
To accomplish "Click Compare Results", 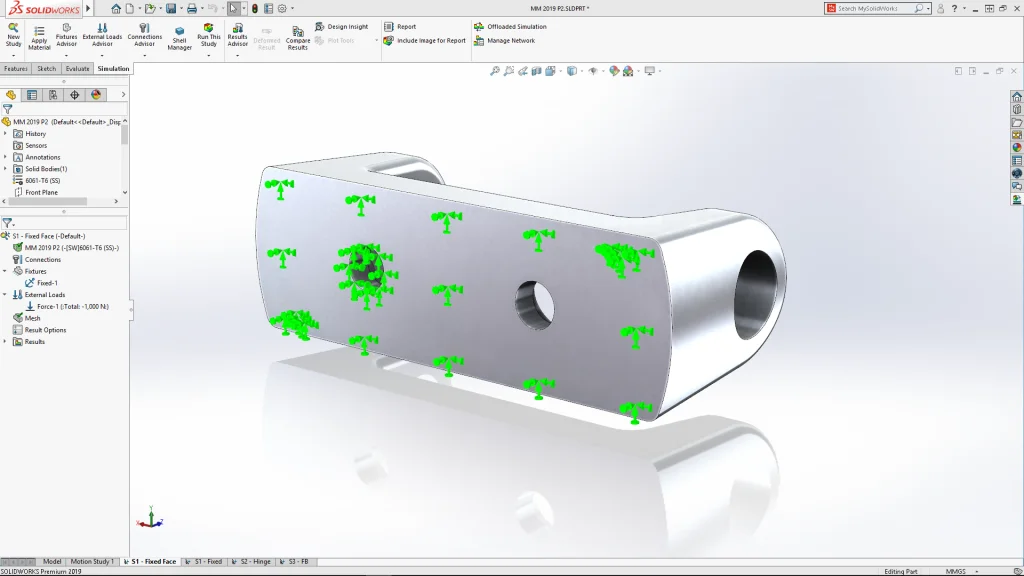I will [297, 39].
